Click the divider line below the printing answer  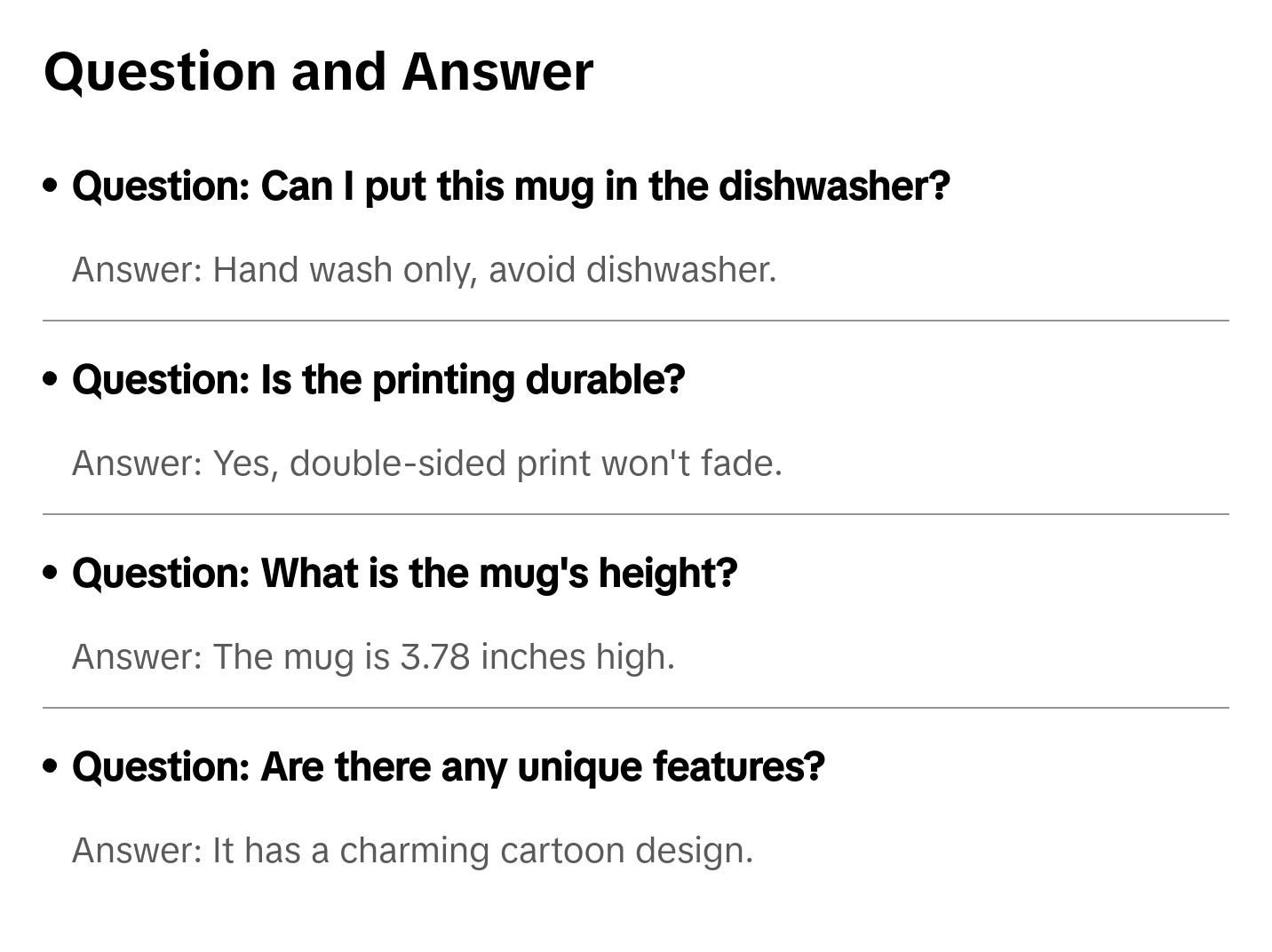tap(635, 514)
